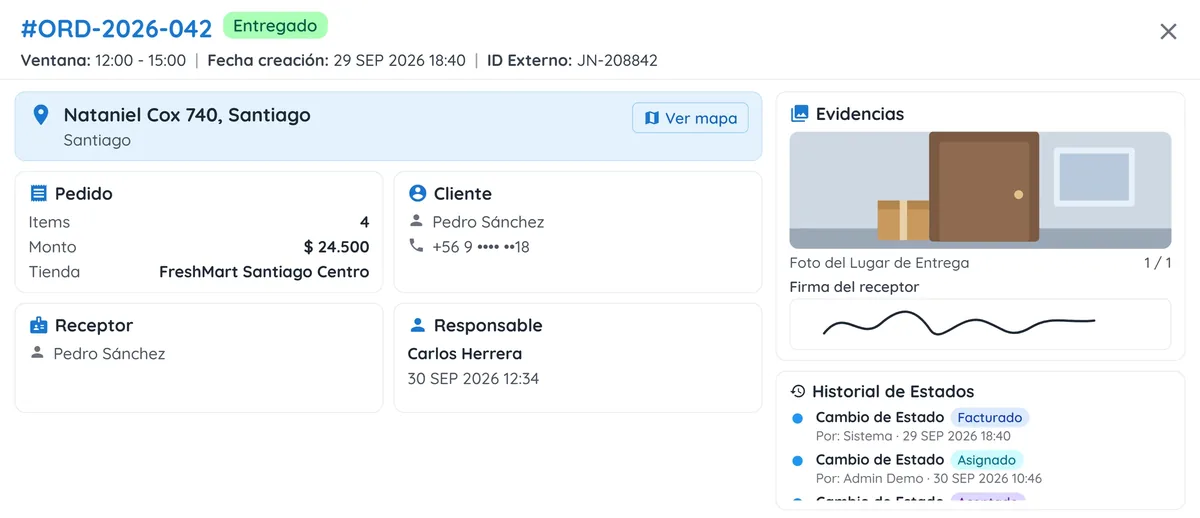
Task: Select timestamp 30 SEP 2026 12:34
Action: (x=473, y=378)
